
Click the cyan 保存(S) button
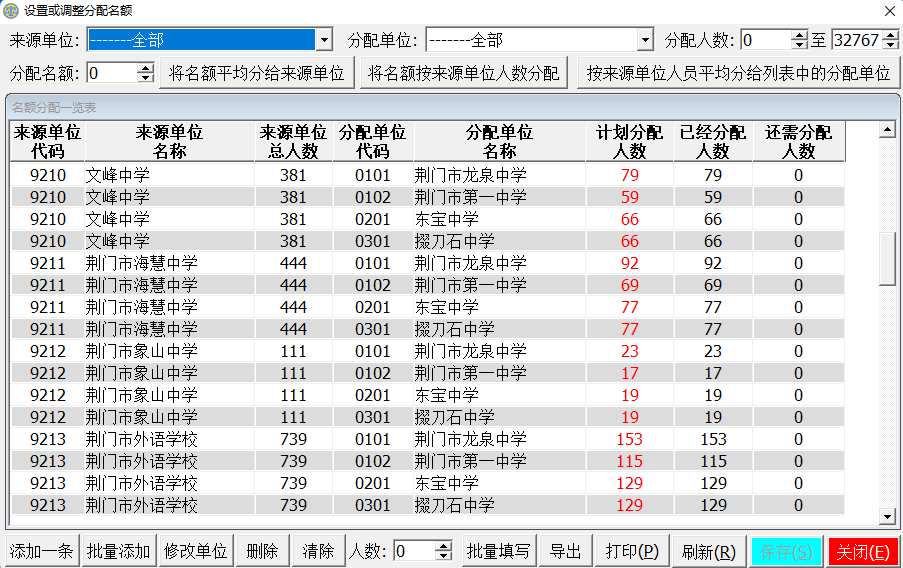786,552
